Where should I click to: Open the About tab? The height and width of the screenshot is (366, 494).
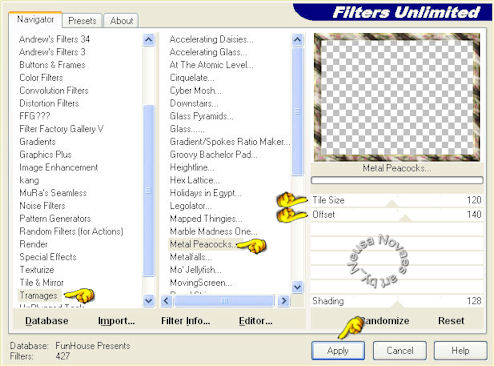tap(121, 21)
